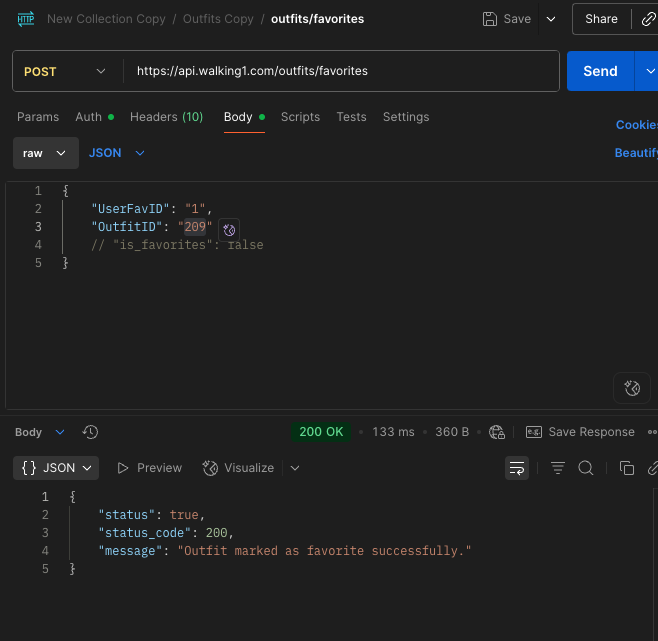The width and height of the screenshot is (658, 641).
Task: Copy request link via chain icon
Action: click(648, 19)
